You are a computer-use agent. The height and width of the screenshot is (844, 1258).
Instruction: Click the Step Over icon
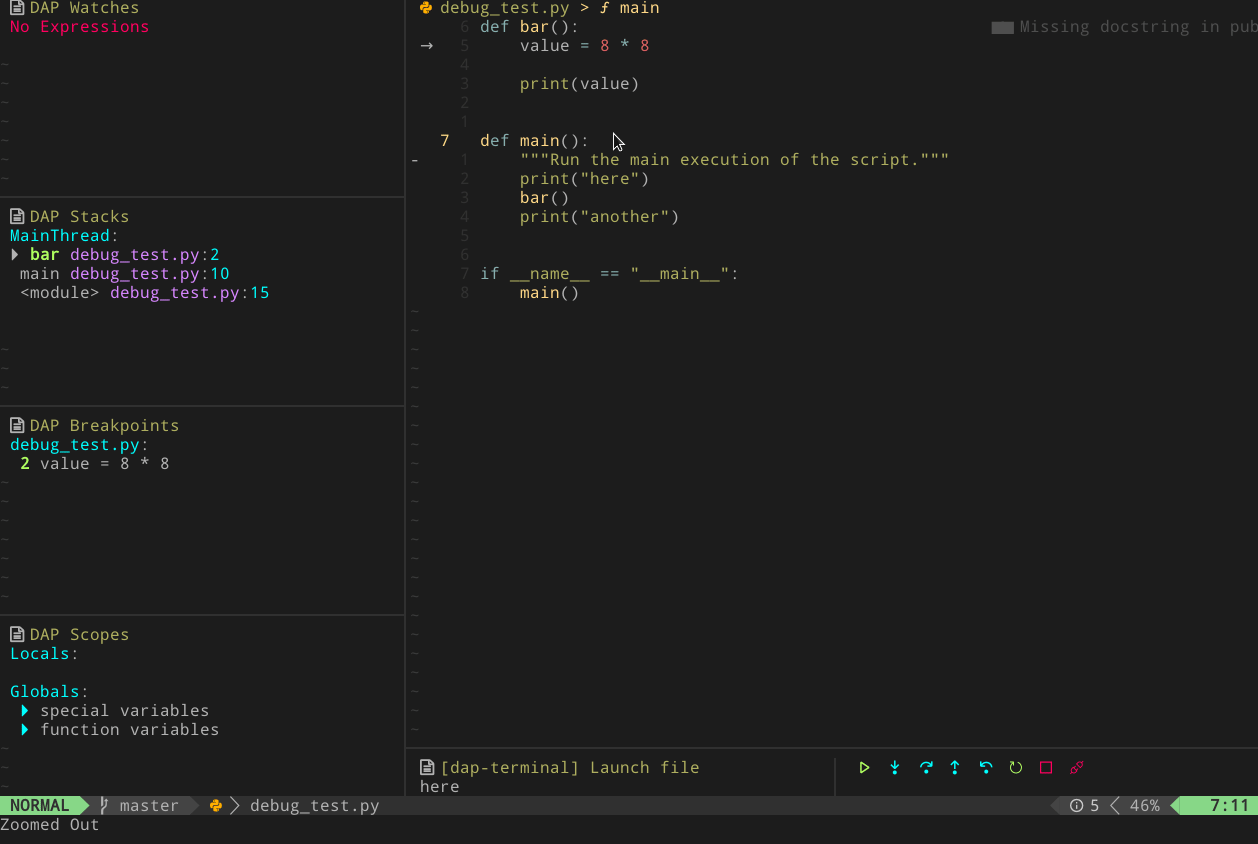pos(925,767)
